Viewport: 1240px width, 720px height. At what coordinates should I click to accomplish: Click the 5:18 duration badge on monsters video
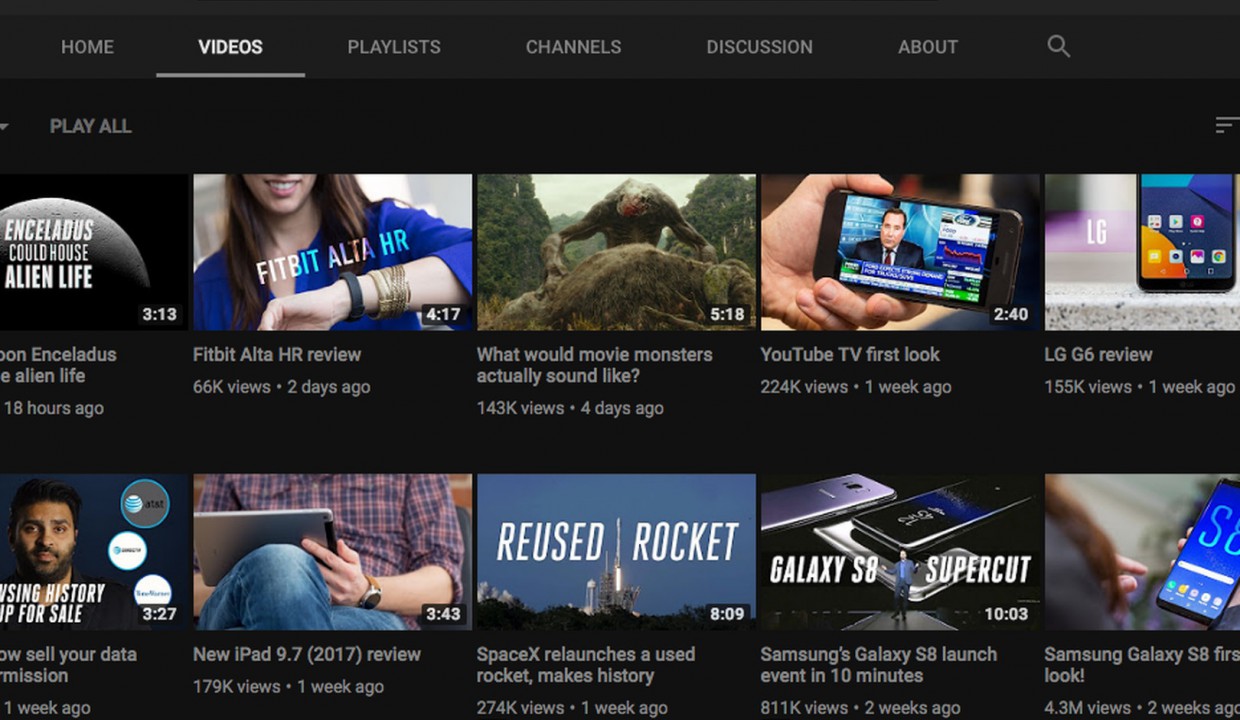(x=727, y=314)
